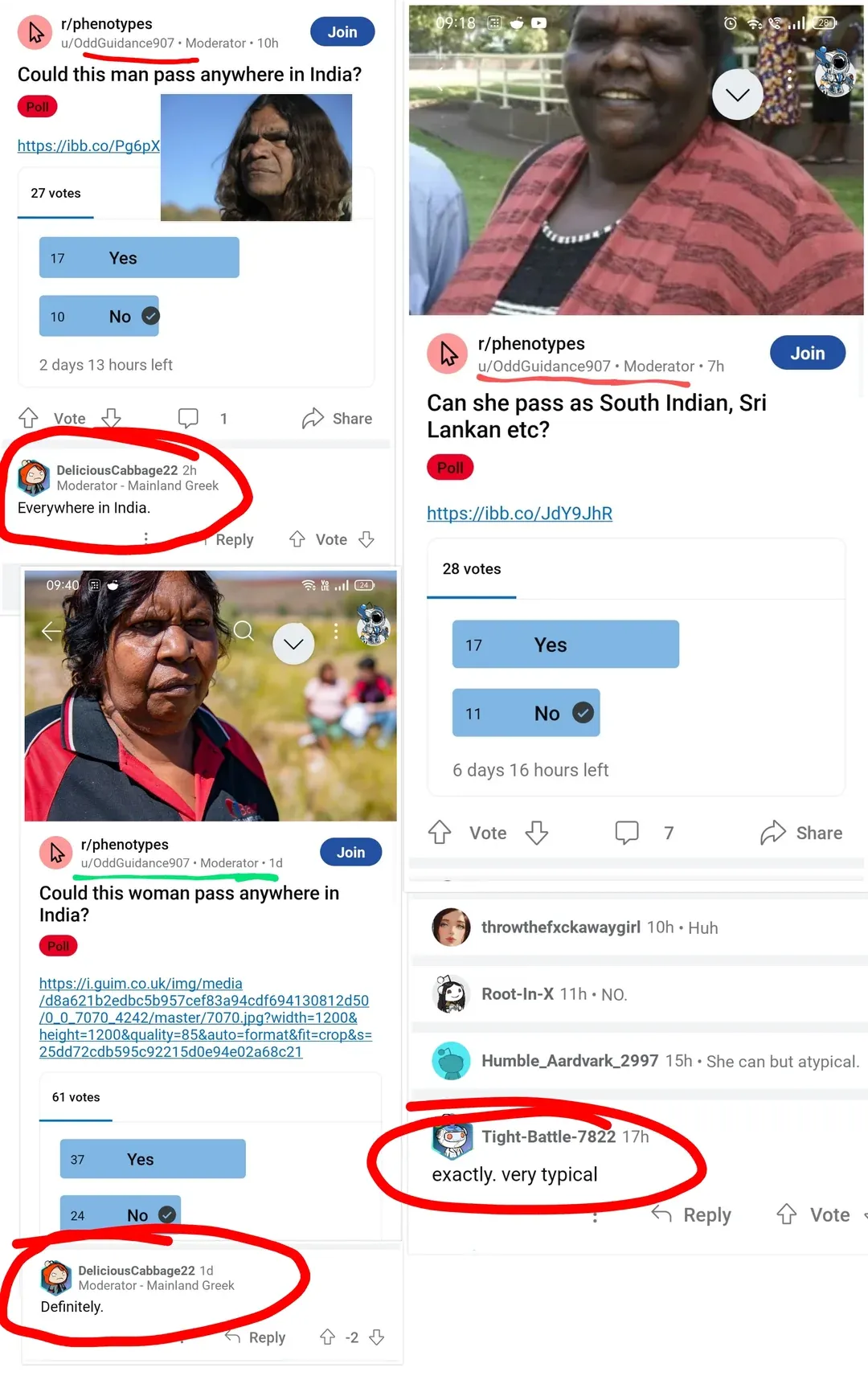Screen dimensions: 868x1380
Task: Open the magnifier search icon on woman photo
Action: tap(244, 631)
